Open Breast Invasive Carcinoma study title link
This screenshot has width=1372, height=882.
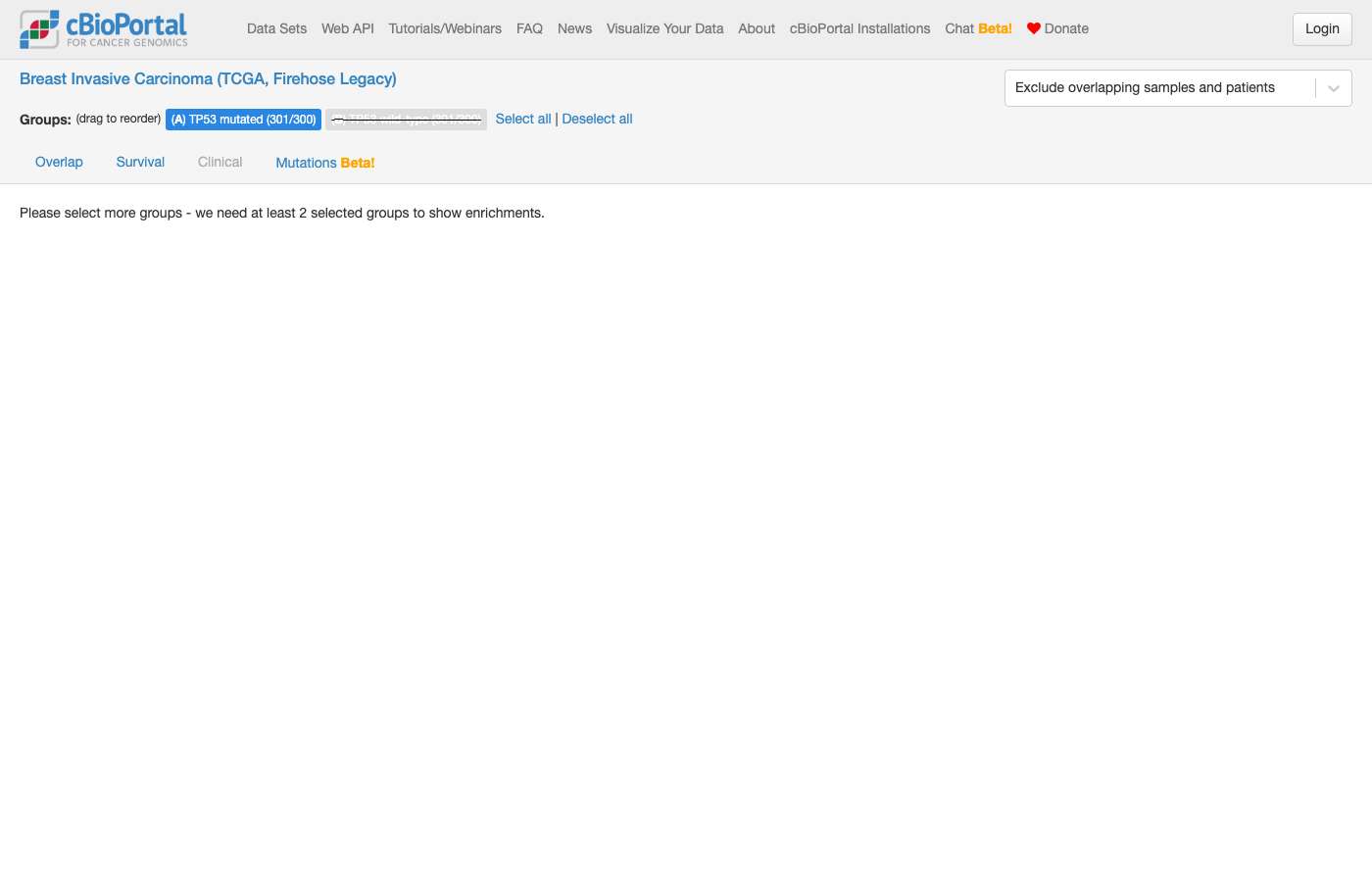click(208, 78)
